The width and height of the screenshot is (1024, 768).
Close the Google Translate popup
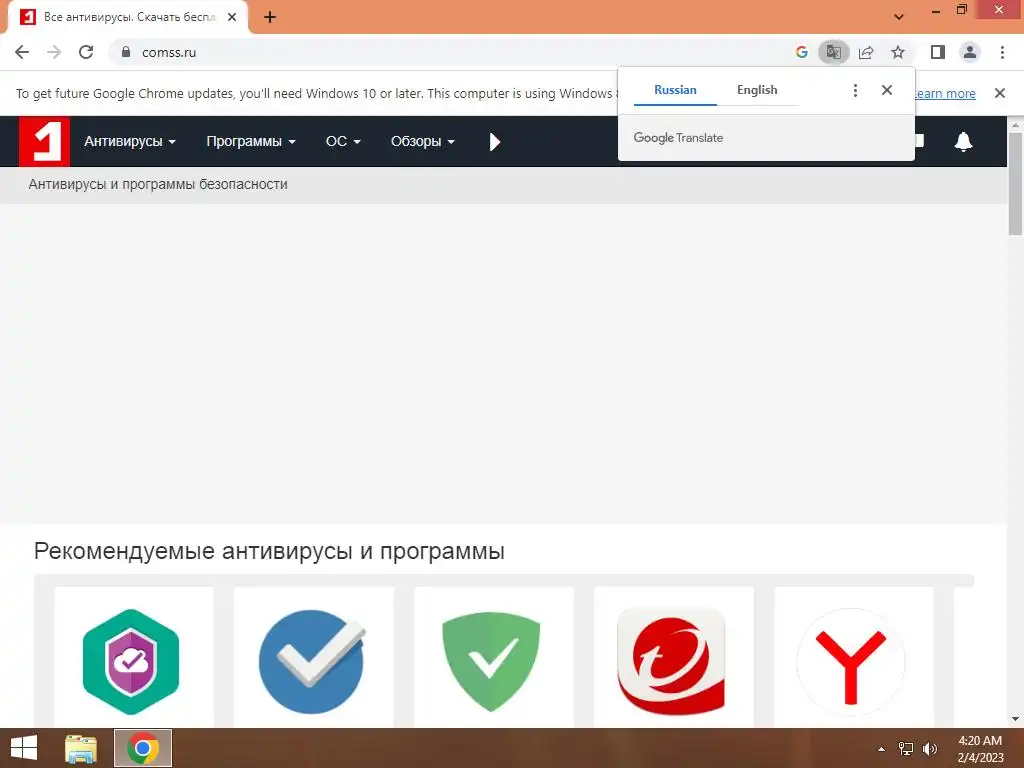point(886,90)
